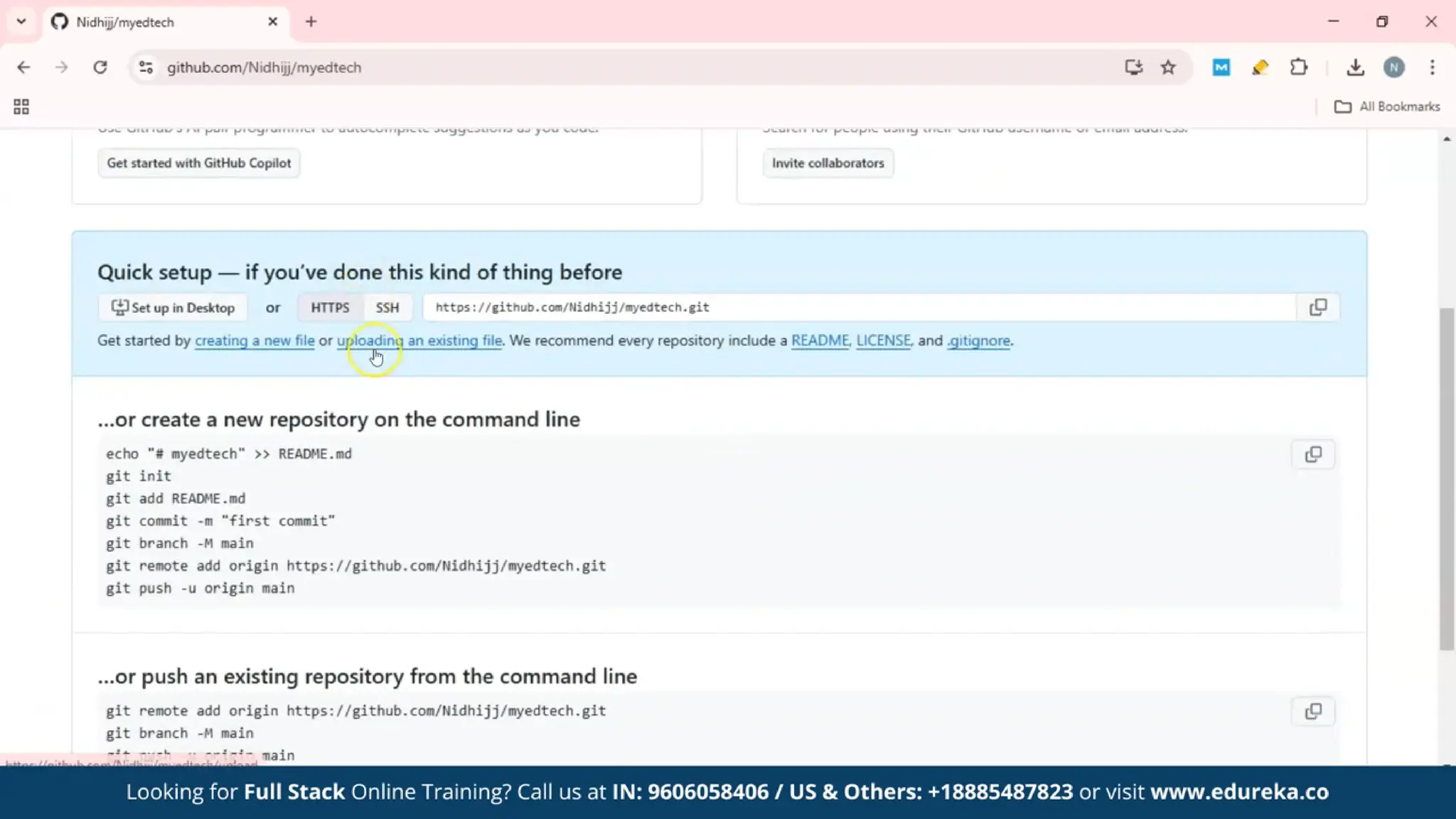Click Invite collaborators button
Image resolution: width=1456 pixels, height=819 pixels.
[828, 163]
